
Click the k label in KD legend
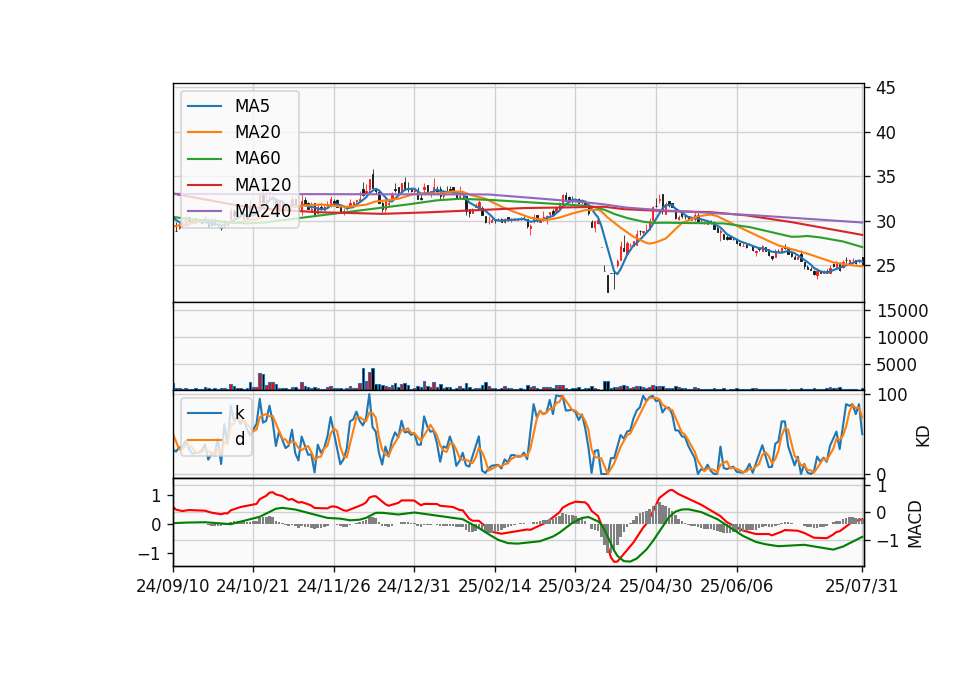(x=239, y=413)
